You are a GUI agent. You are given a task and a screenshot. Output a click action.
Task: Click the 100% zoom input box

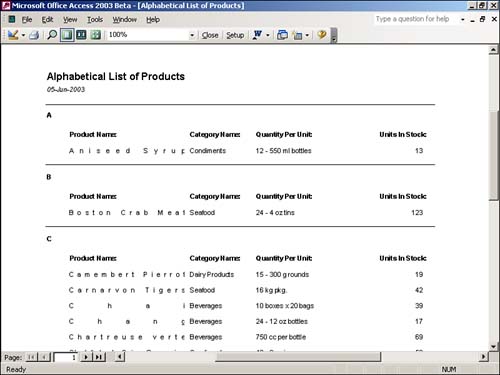[x=148, y=35]
